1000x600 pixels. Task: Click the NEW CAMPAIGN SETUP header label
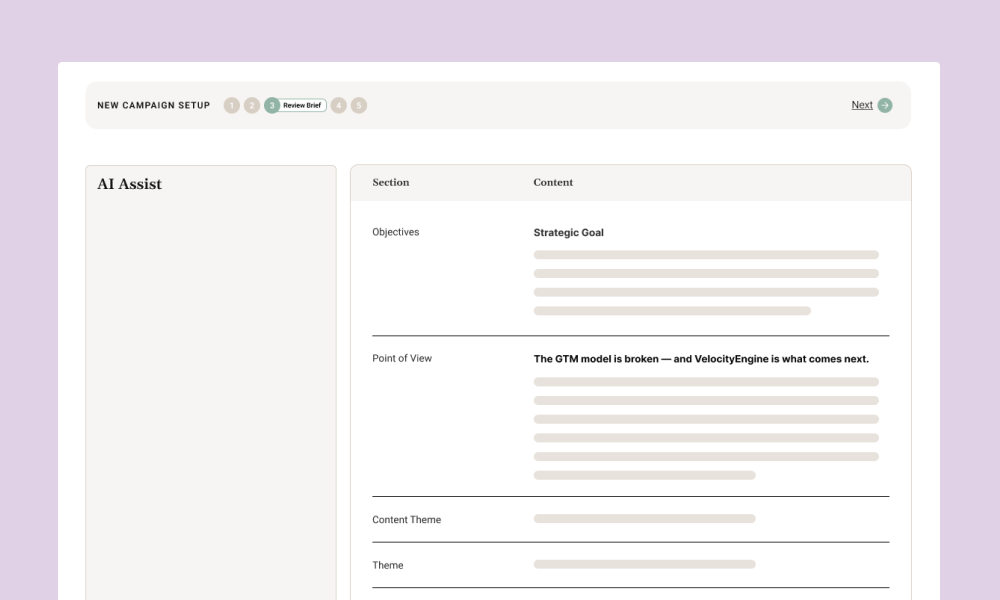click(x=152, y=105)
